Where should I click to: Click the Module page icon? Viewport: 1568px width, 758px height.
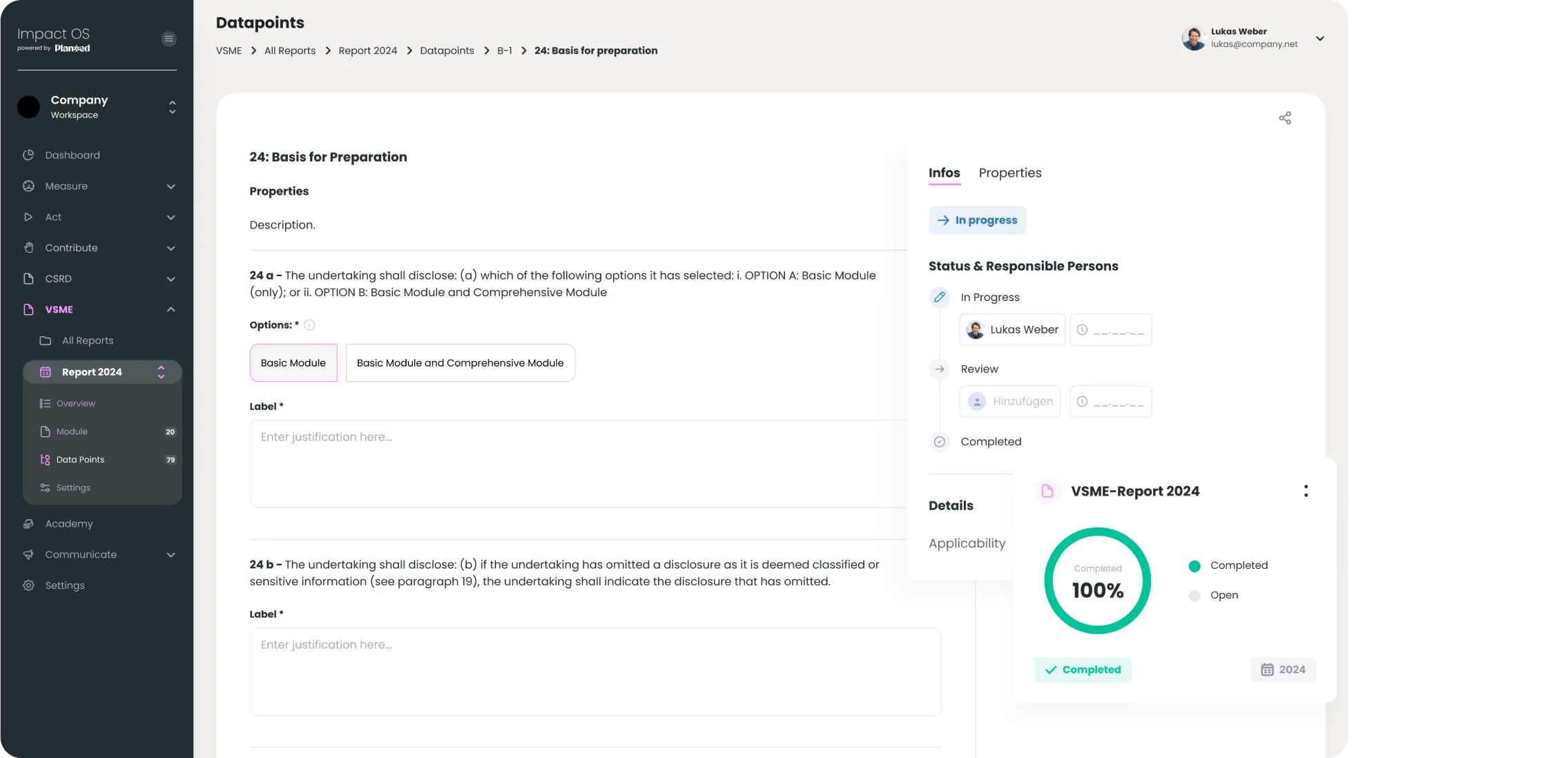45,431
